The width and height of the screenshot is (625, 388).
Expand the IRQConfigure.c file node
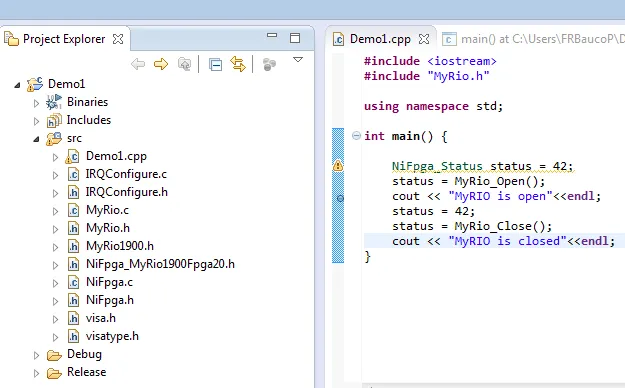55,175
